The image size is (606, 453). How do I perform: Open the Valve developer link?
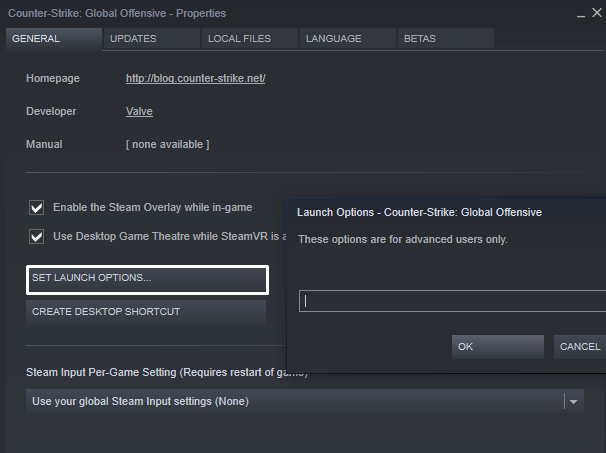139,111
